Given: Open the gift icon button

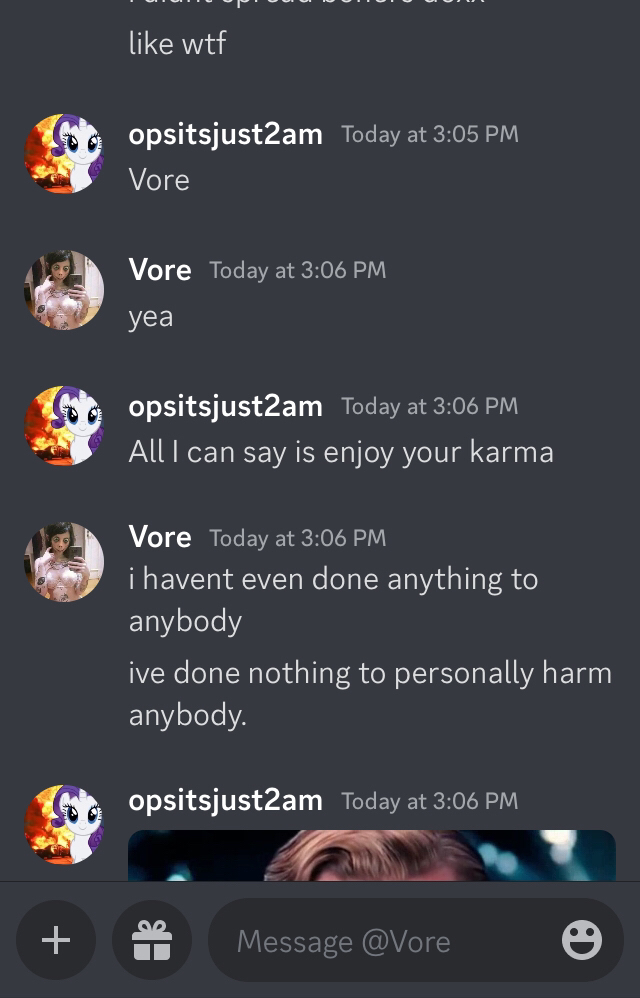Looking at the screenshot, I should 152,939.
